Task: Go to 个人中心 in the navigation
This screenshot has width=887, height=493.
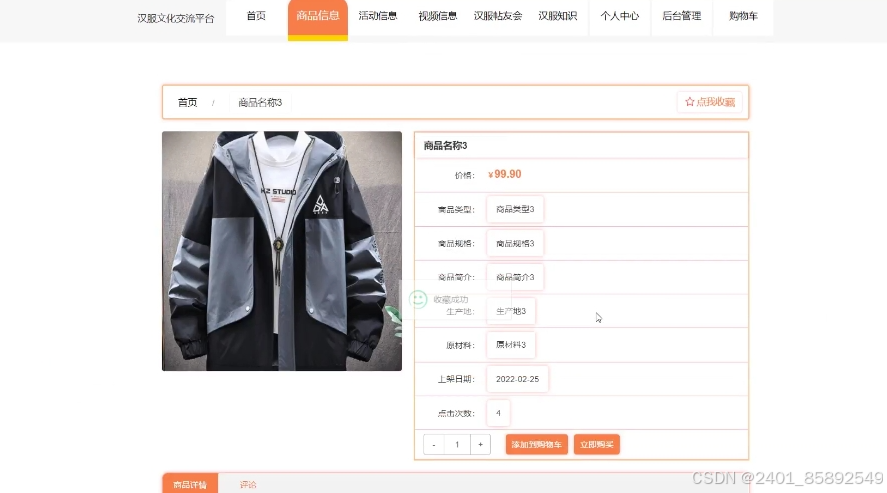Action: click(x=619, y=18)
